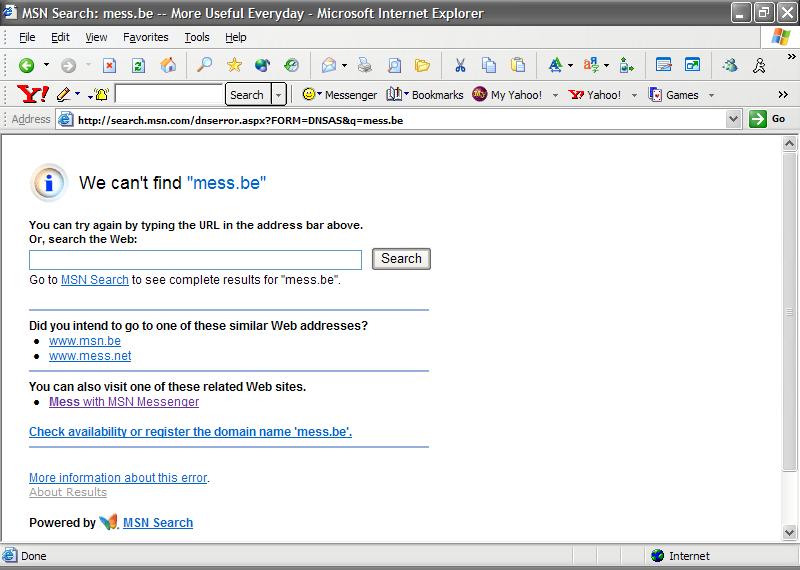Click the Cut scissors icon

[460, 66]
